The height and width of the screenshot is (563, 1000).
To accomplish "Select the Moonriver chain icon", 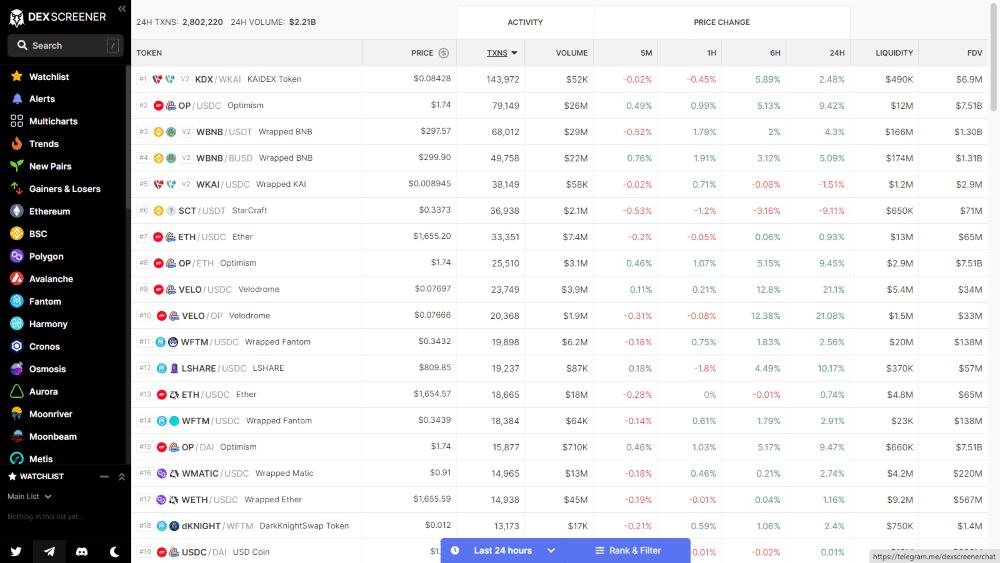I will [17, 414].
